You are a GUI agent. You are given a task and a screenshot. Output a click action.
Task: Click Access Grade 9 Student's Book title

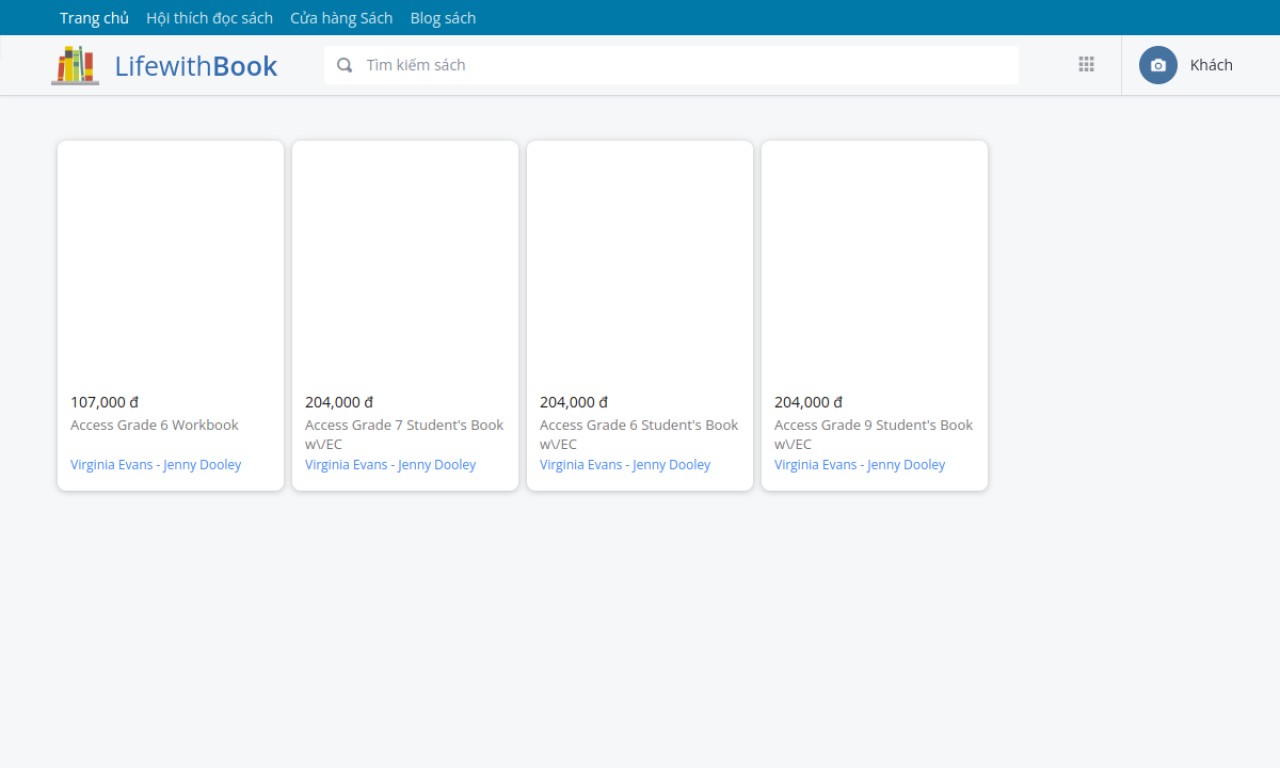pyautogui.click(x=873, y=434)
